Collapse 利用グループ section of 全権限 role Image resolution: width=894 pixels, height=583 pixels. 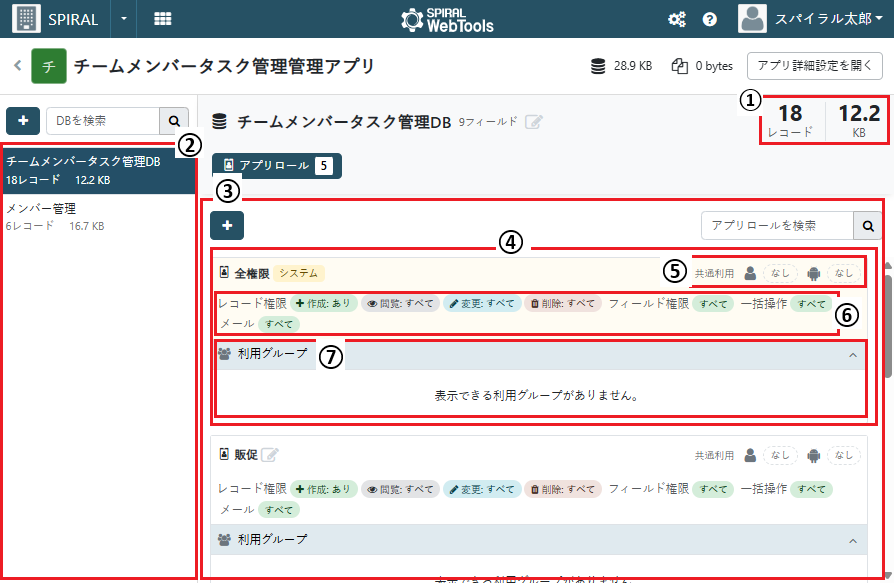pyautogui.click(x=853, y=355)
